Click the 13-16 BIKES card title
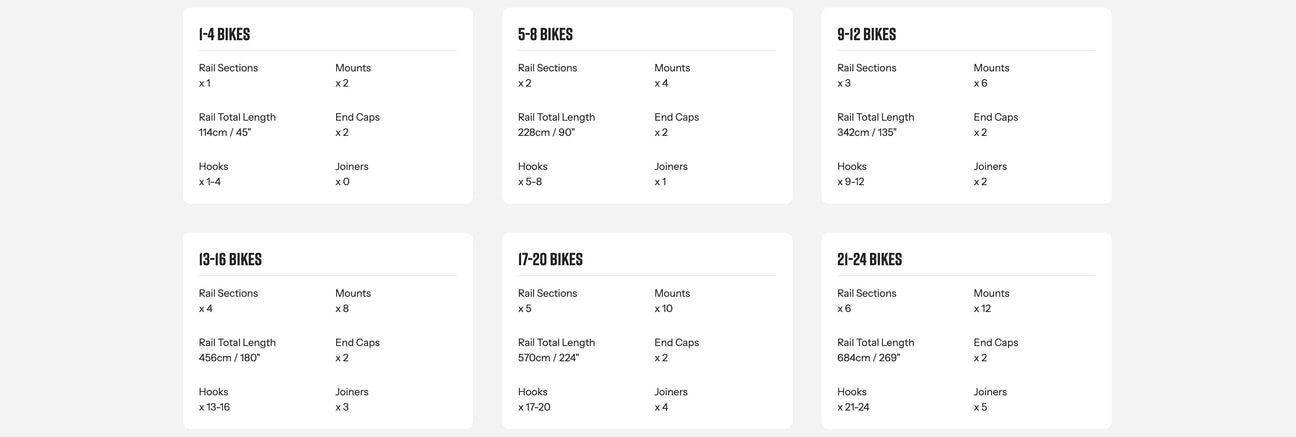1296x437 pixels. [230, 259]
